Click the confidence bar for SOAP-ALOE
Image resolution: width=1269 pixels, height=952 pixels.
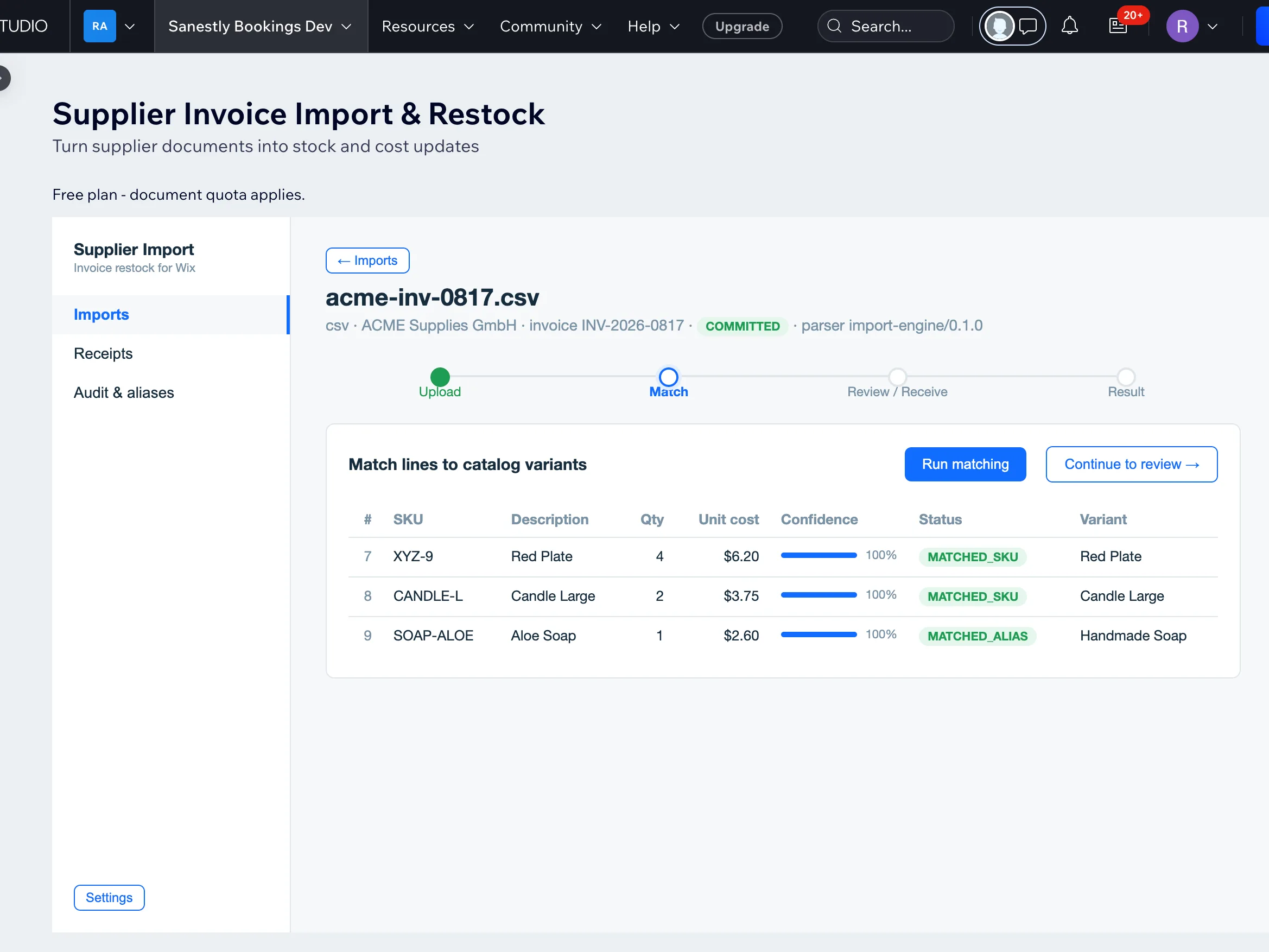tap(818, 634)
